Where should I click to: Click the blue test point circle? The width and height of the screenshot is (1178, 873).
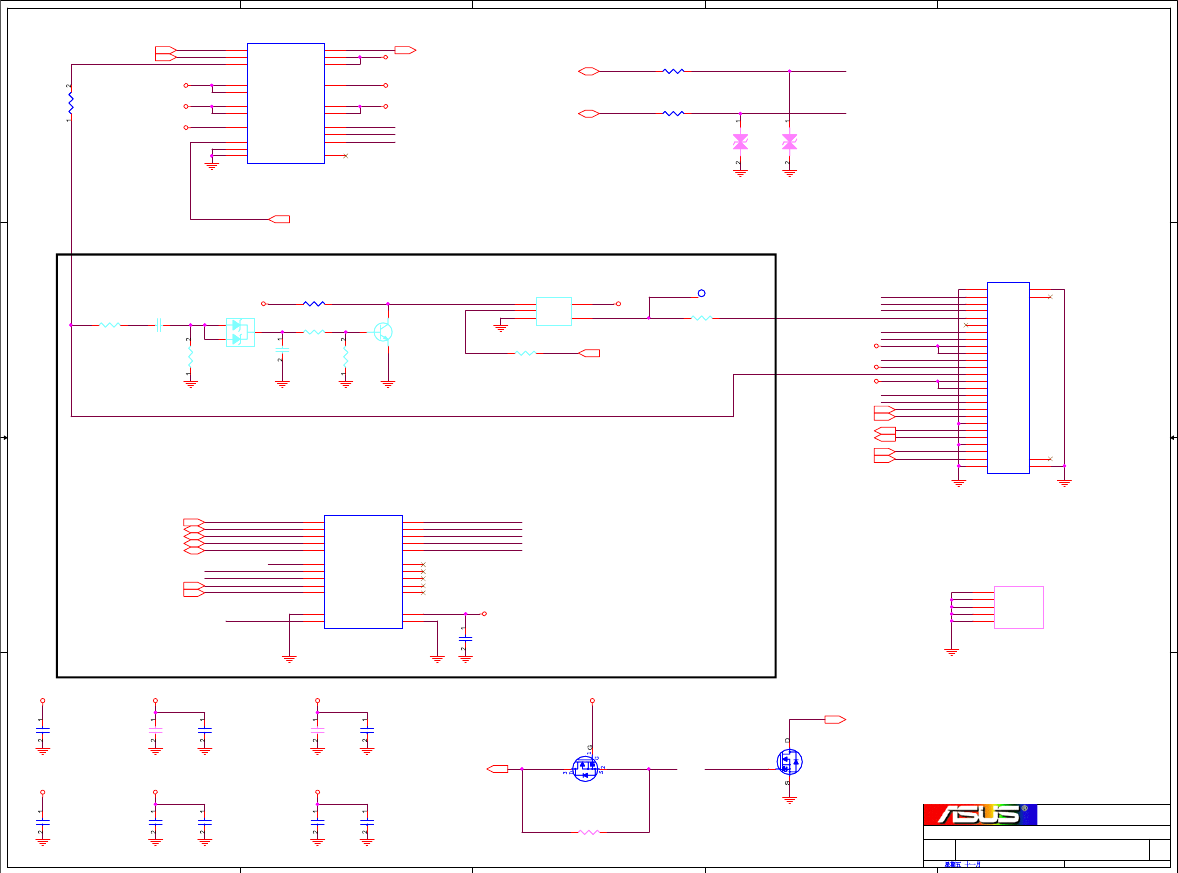701,293
